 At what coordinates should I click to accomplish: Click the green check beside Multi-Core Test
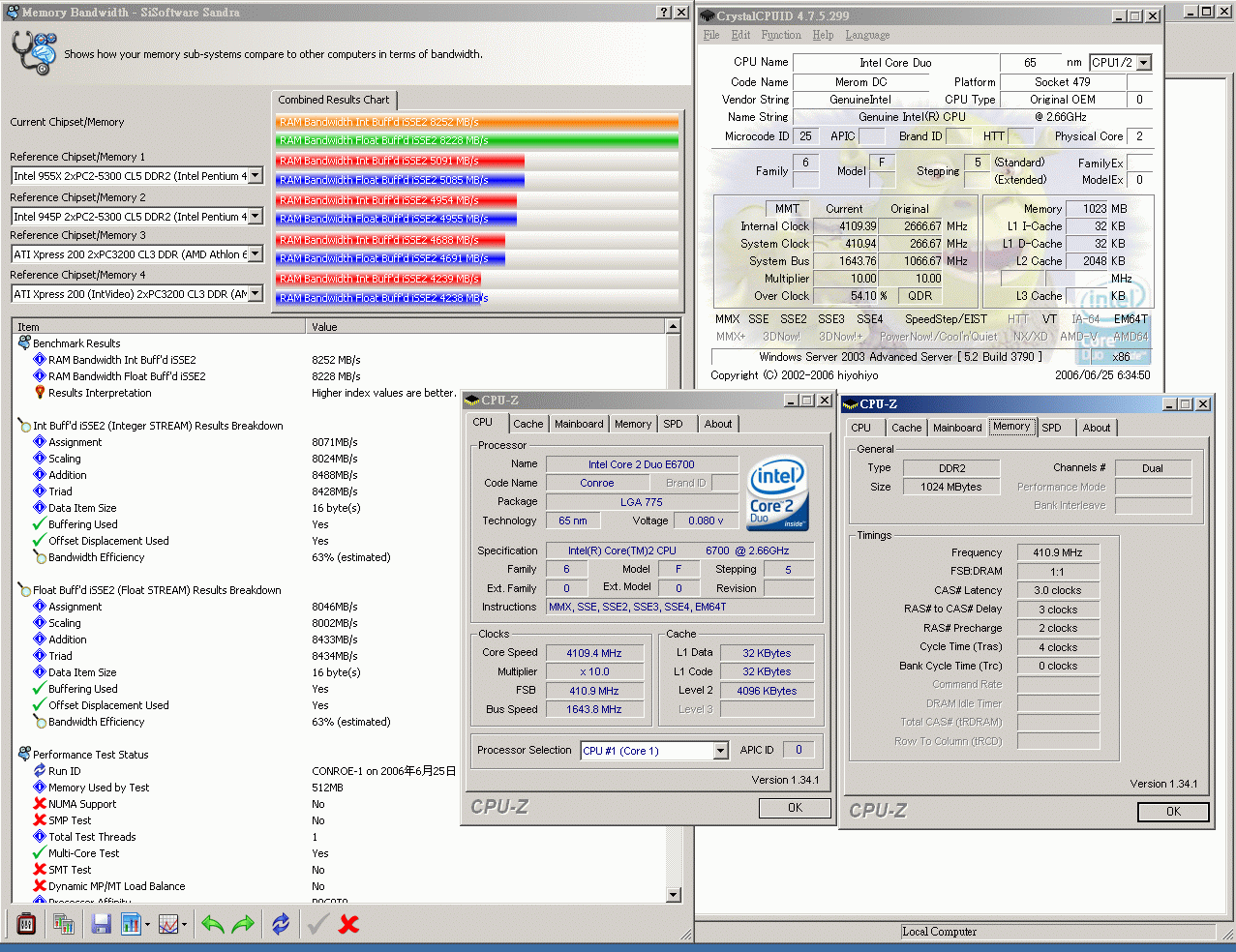(x=40, y=852)
